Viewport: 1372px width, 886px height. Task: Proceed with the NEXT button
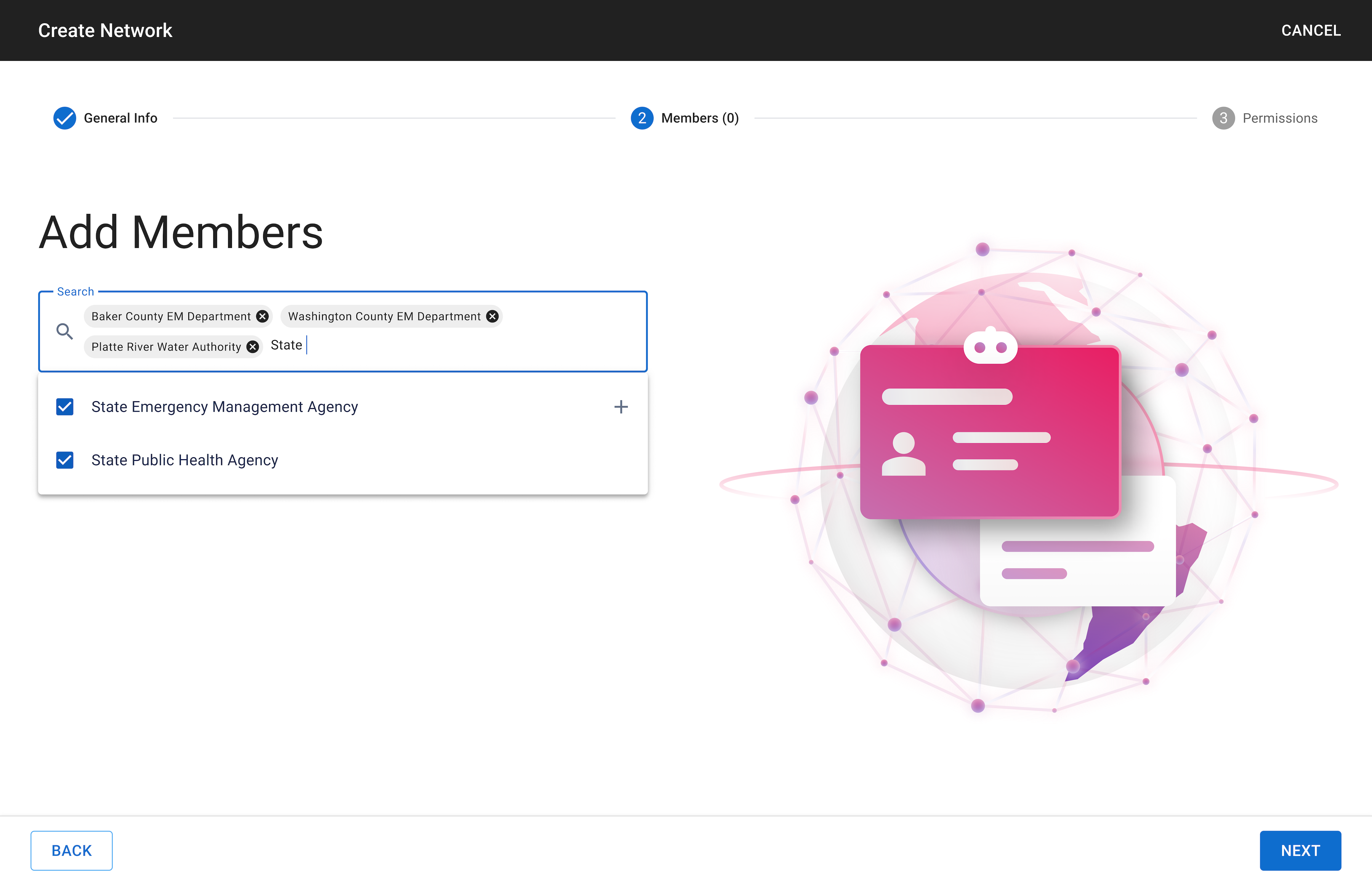[x=1300, y=850]
